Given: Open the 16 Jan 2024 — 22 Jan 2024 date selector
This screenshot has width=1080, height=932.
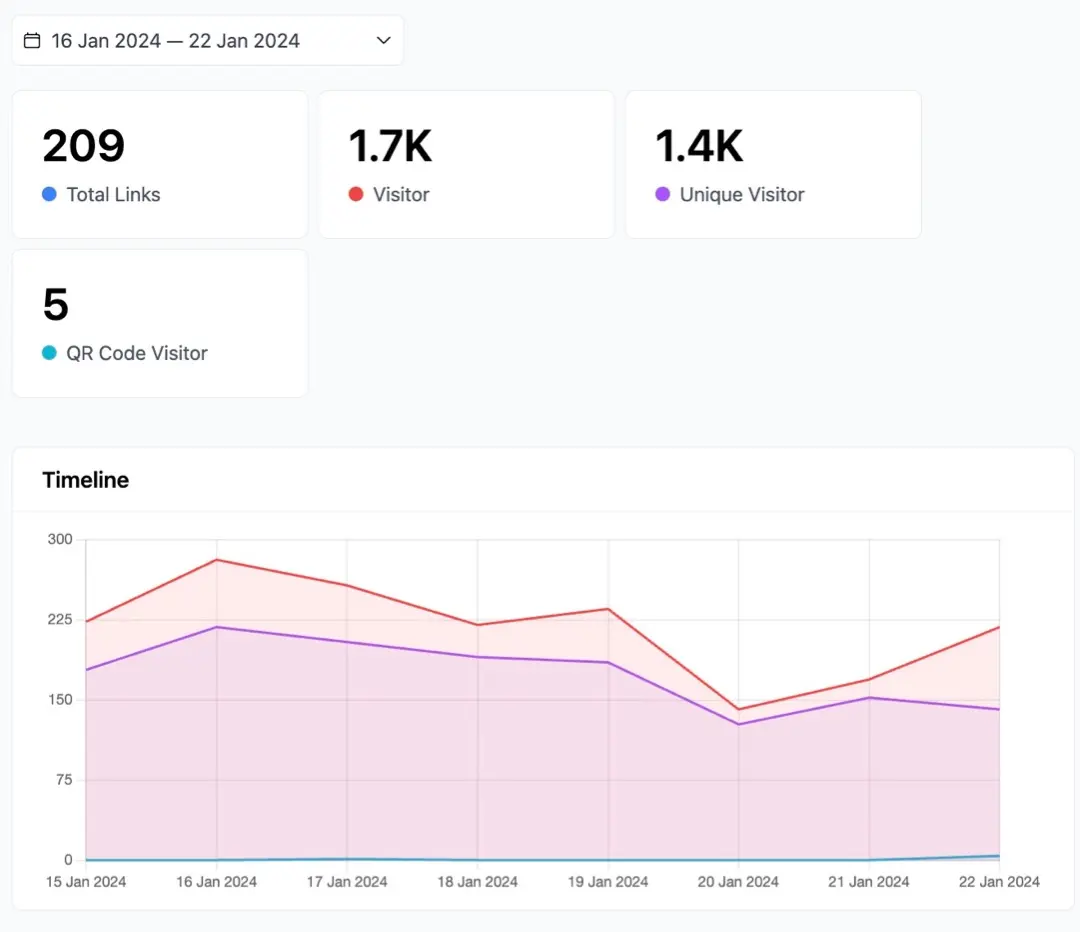Looking at the screenshot, I should tap(207, 41).
